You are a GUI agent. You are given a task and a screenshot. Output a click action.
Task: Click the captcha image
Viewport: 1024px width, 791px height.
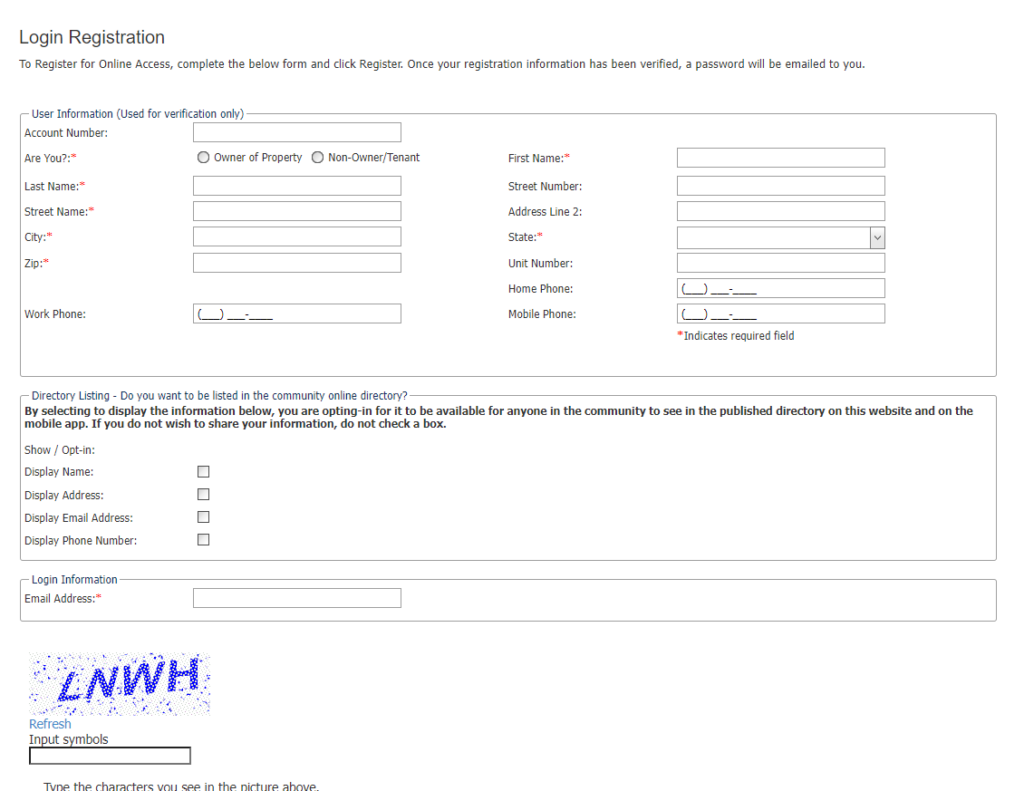[120, 684]
